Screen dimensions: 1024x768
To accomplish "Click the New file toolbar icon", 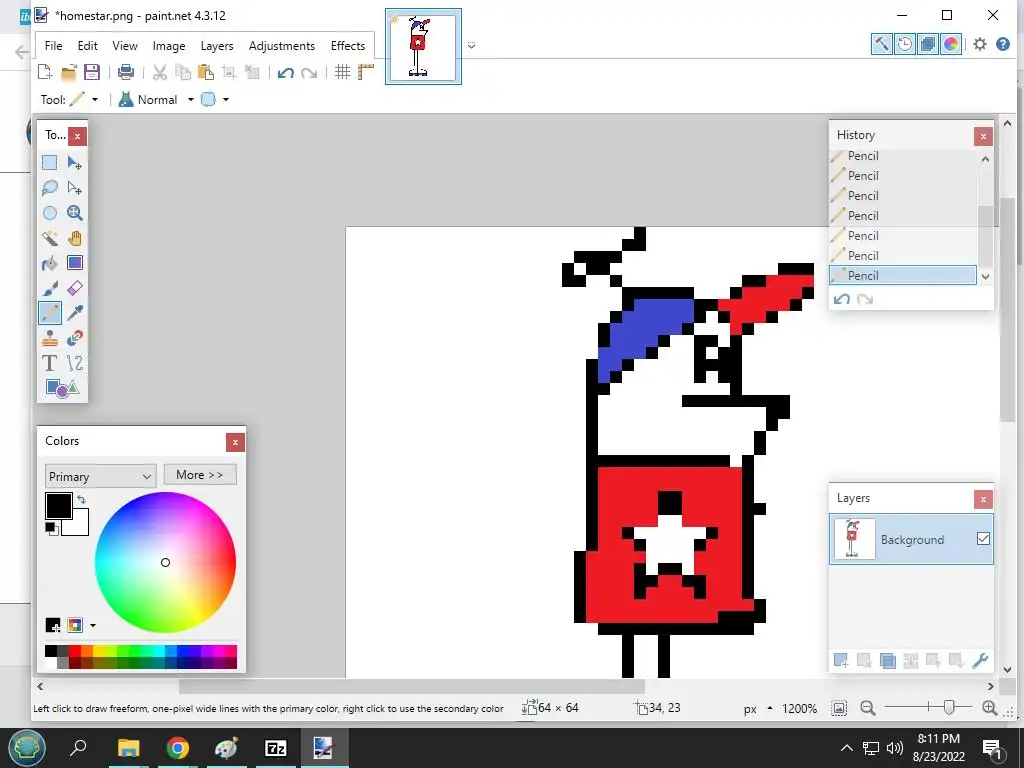I will point(44,72).
